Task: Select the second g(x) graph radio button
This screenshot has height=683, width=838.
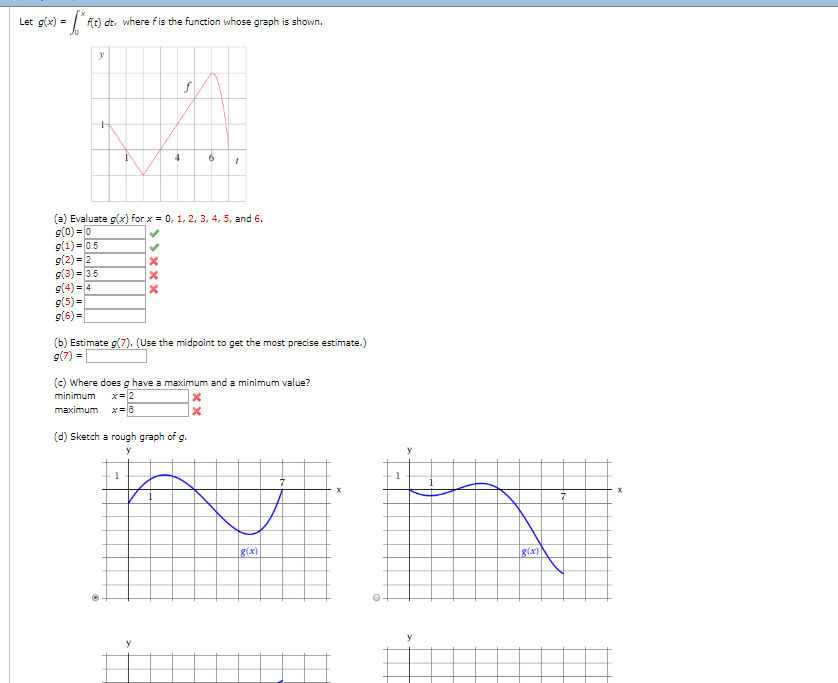Action: [377, 597]
